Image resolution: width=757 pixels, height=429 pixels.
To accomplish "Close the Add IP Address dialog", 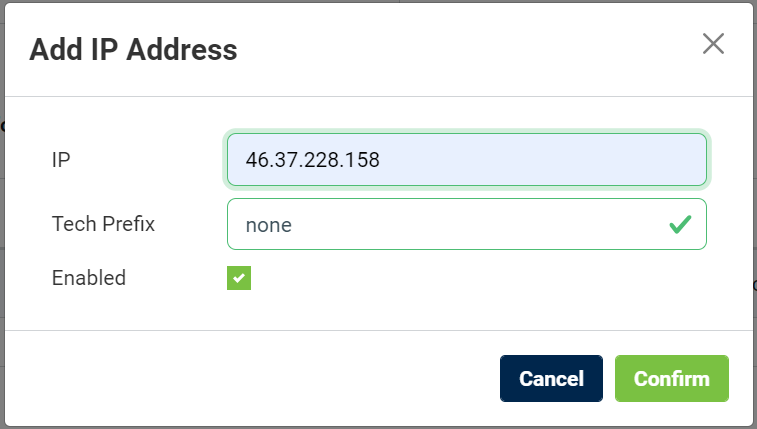I will coord(713,44).
